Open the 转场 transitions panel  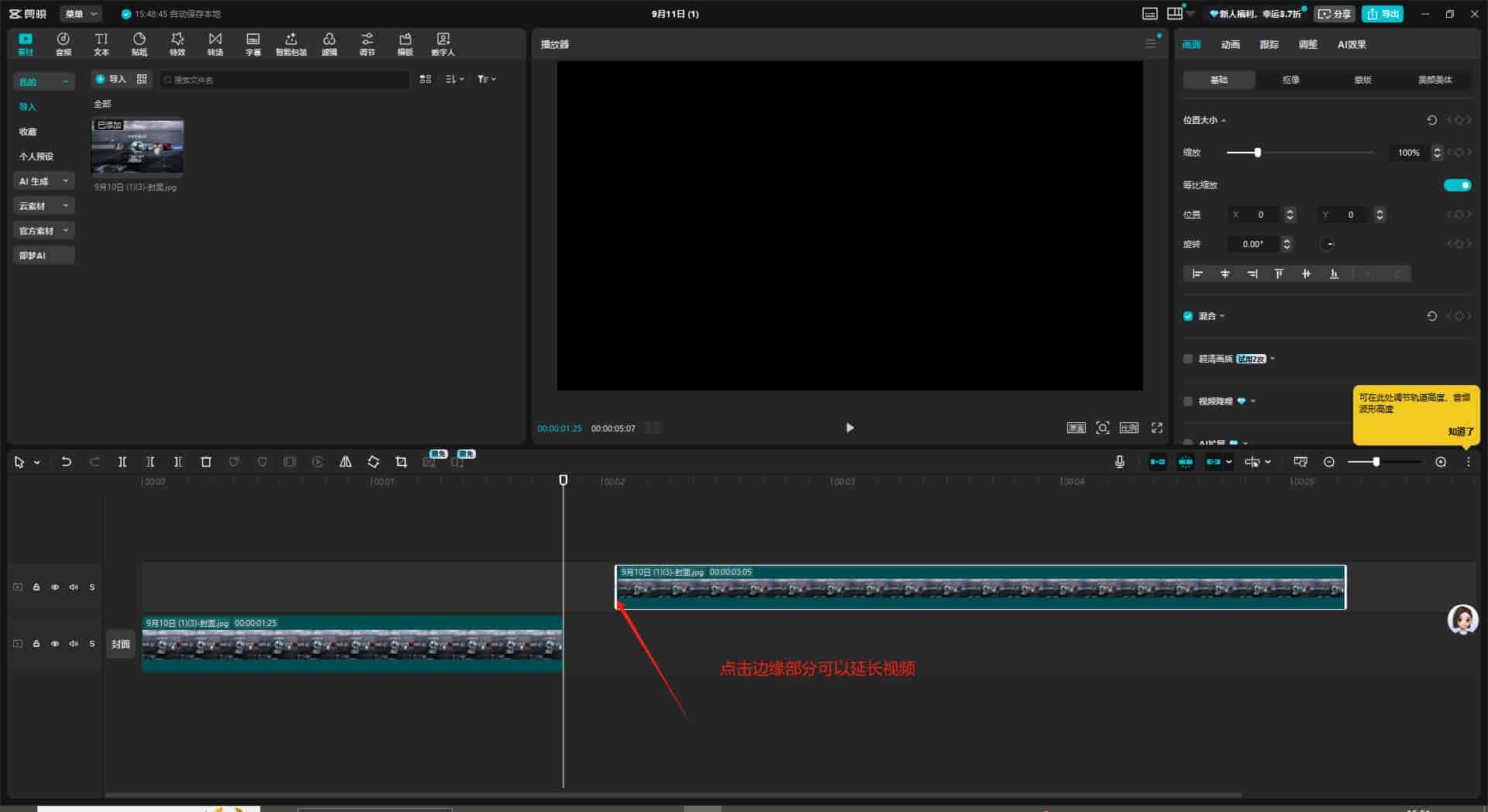[x=215, y=43]
